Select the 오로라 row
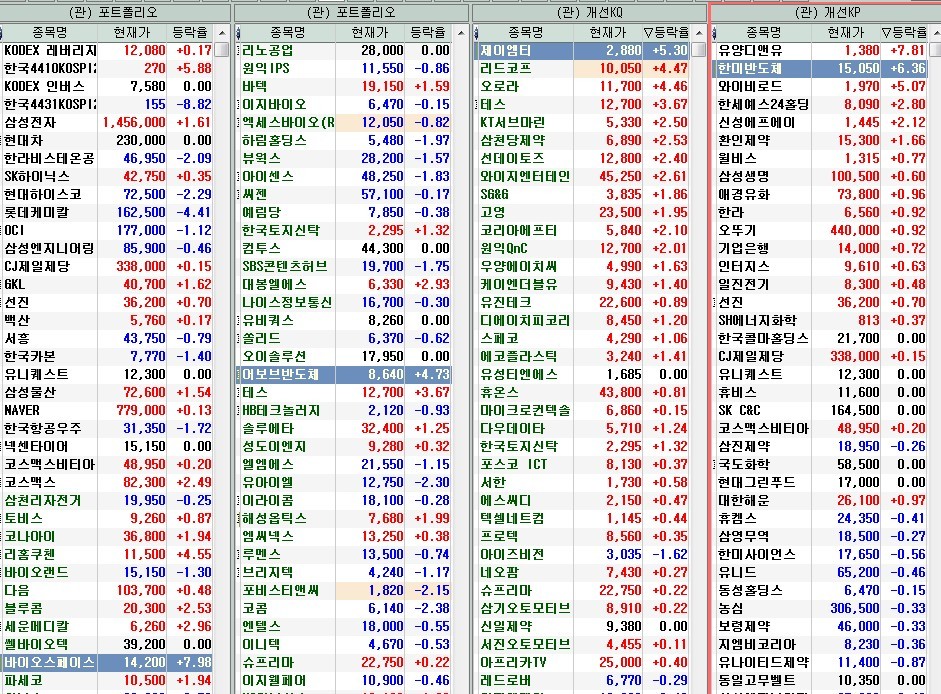Viewport: 941px width, 694px height. pyautogui.click(x=583, y=86)
